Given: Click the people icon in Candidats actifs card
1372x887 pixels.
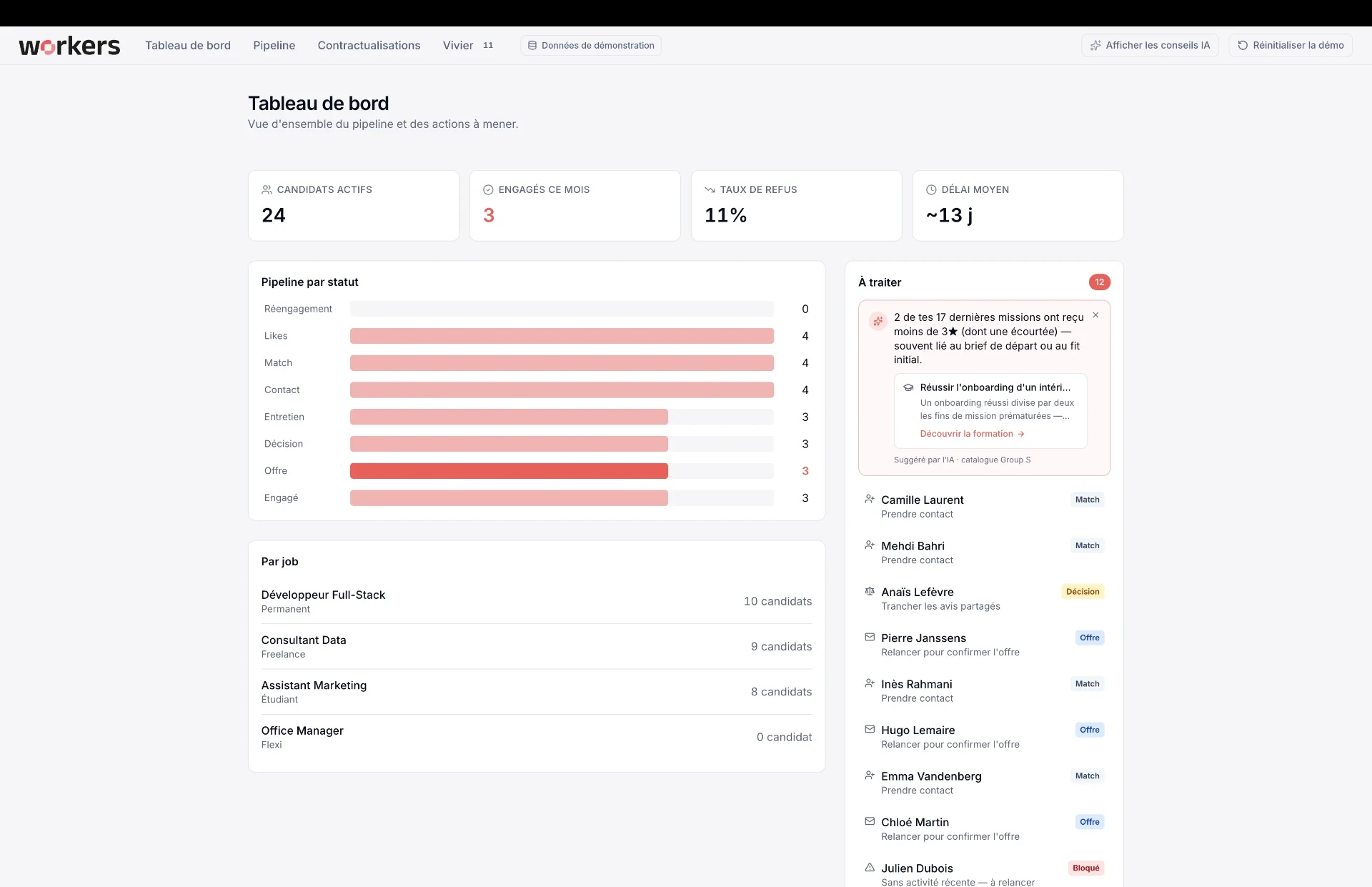Looking at the screenshot, I should tap(267, 189).
